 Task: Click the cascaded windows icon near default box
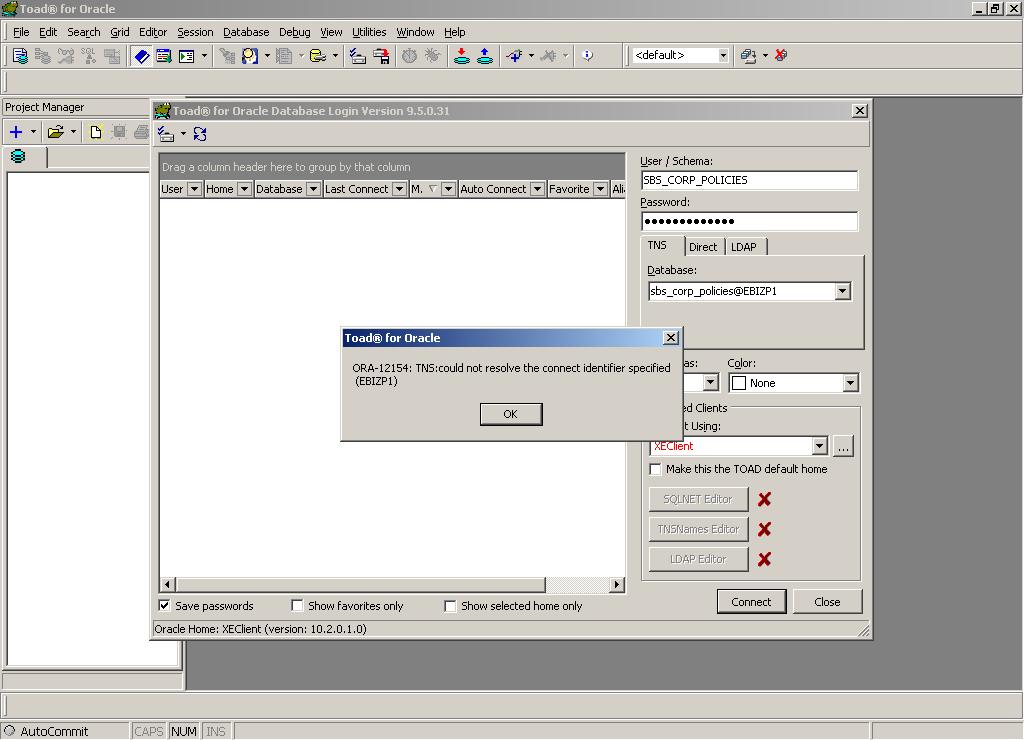[748, 56]
